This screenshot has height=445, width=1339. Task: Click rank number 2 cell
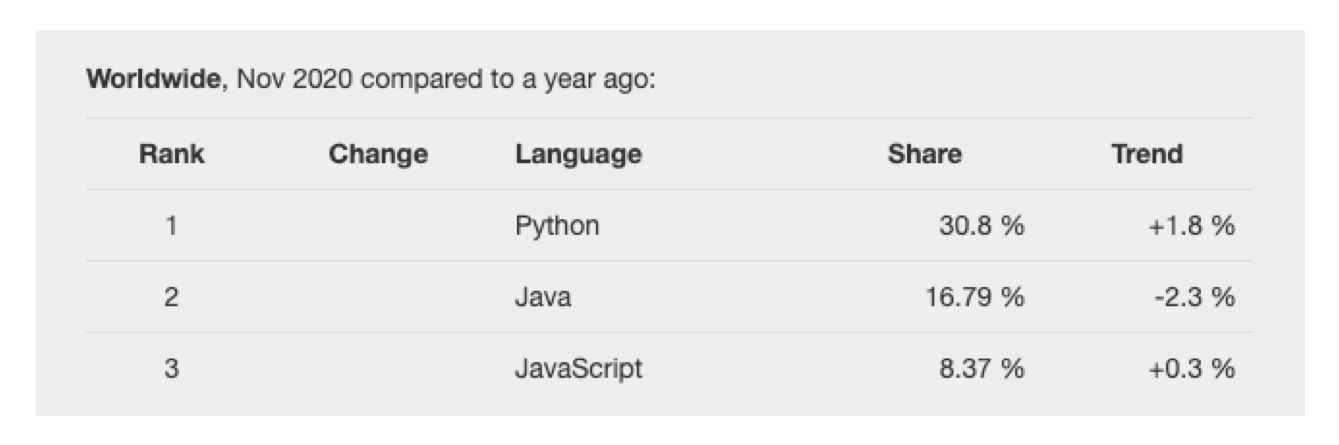click(171, 297)
